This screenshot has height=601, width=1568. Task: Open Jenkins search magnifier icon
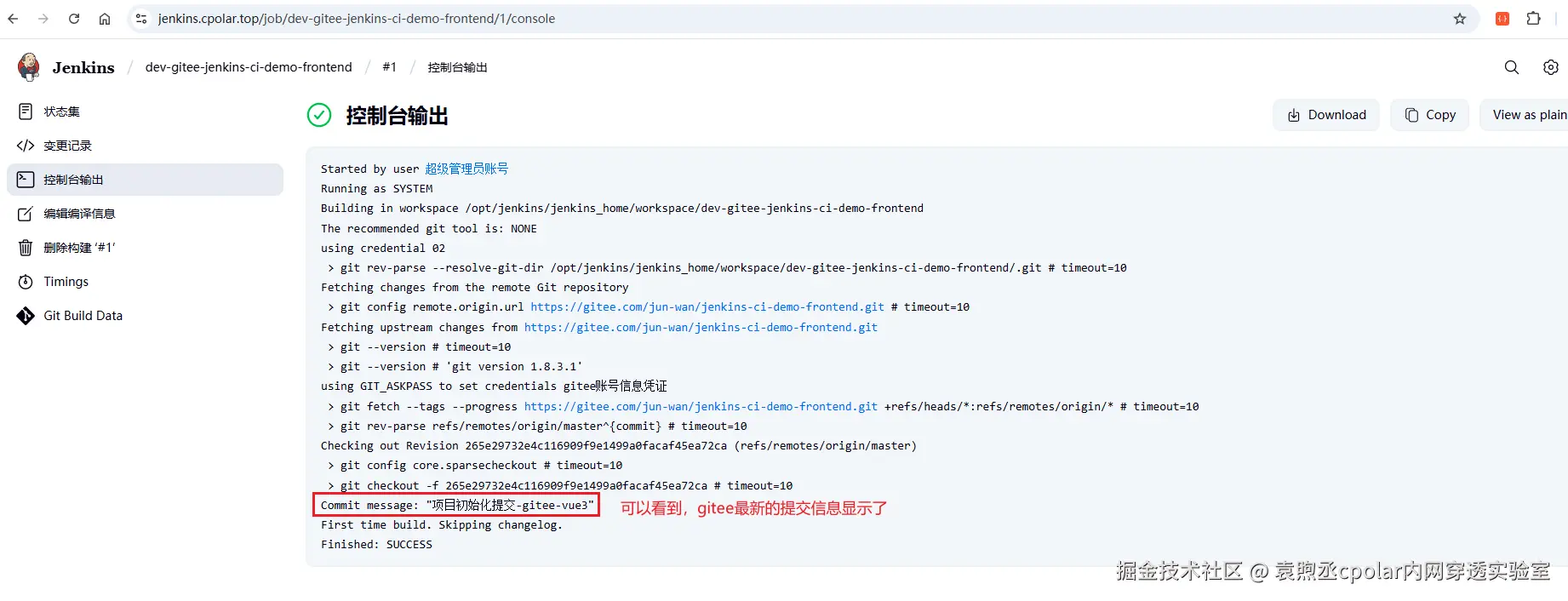1512,67
